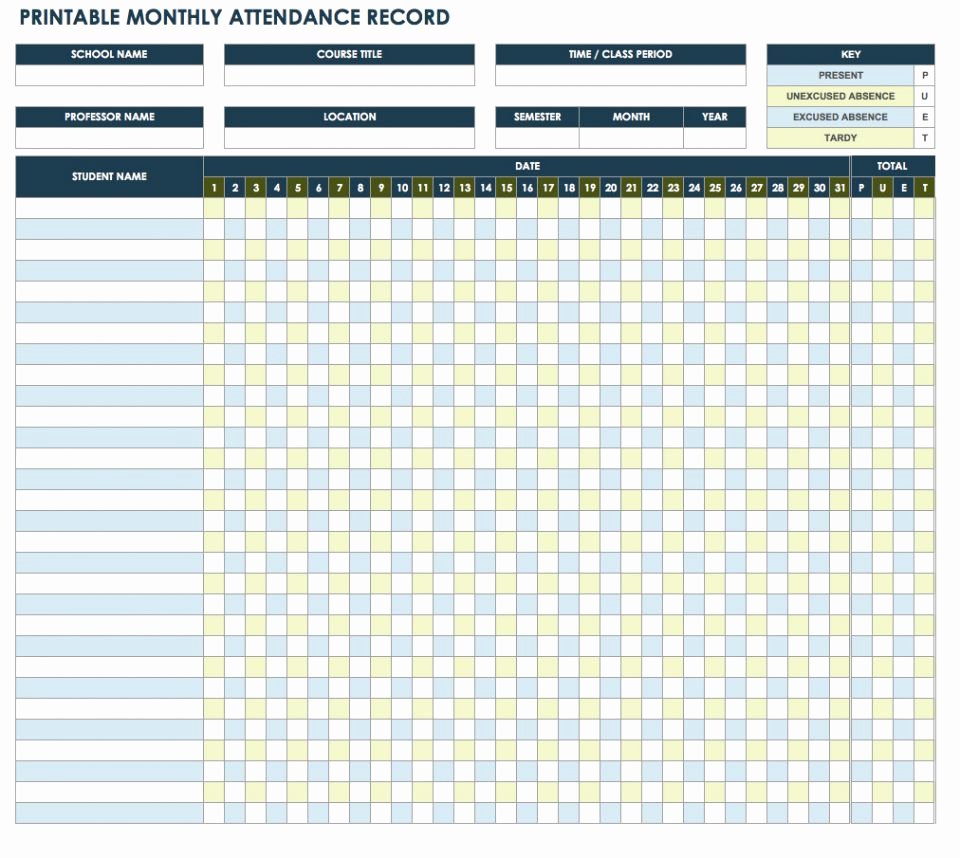Click the 'UNEXCUSED ABSENCE' key label
Viewport: 960px width, 858px height.
coord(840,96)
